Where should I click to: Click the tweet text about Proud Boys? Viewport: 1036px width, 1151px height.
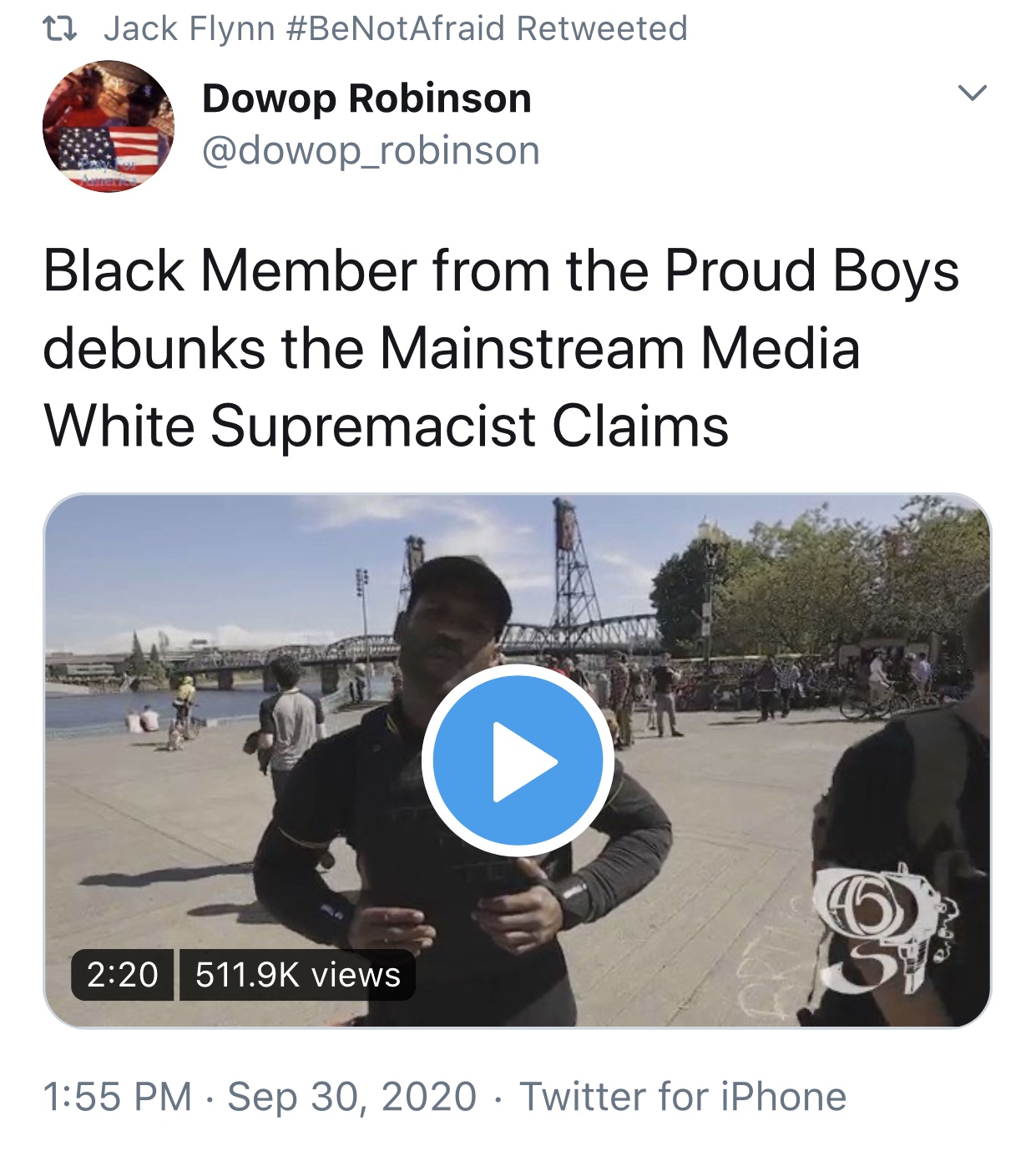pos(501,348)
